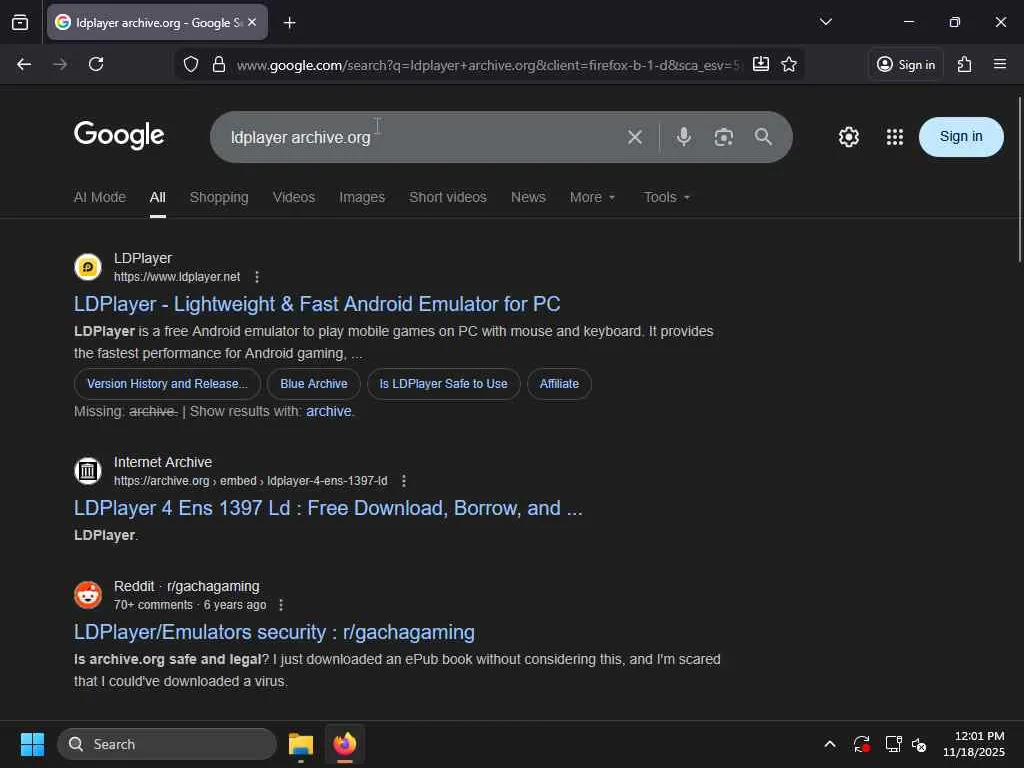Open the network status tray icon

click(893, 744)
